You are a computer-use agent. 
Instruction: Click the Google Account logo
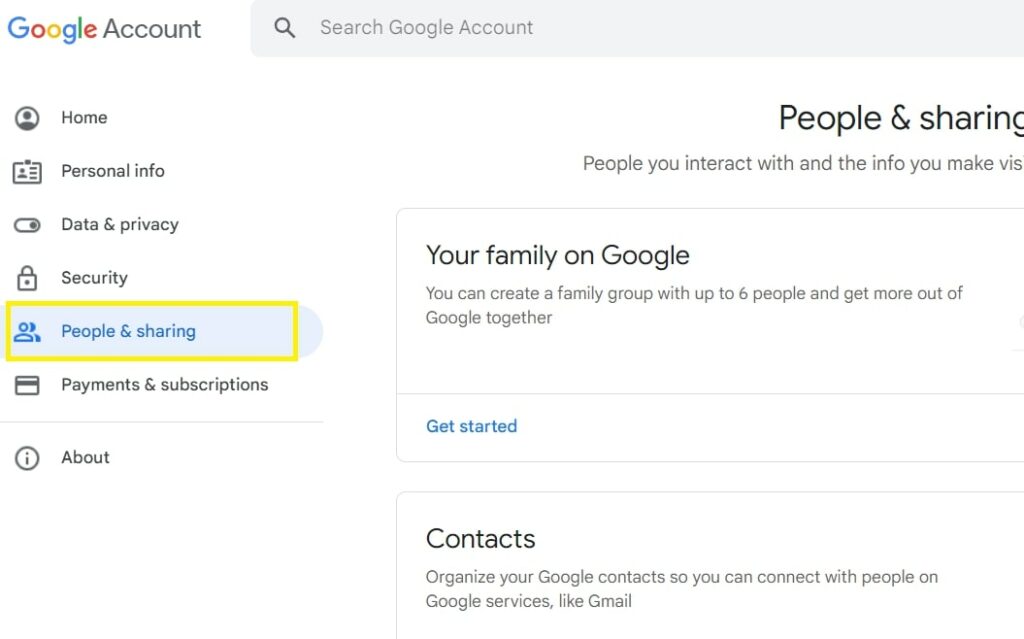pos(104,29)
